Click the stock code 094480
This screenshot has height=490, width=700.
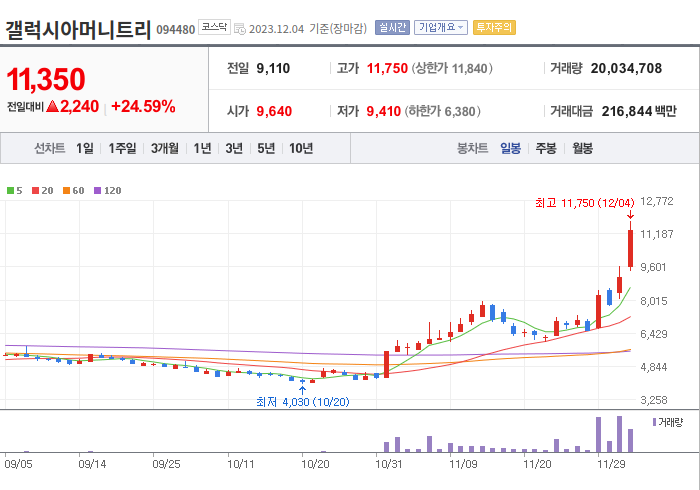pos(175,30)
